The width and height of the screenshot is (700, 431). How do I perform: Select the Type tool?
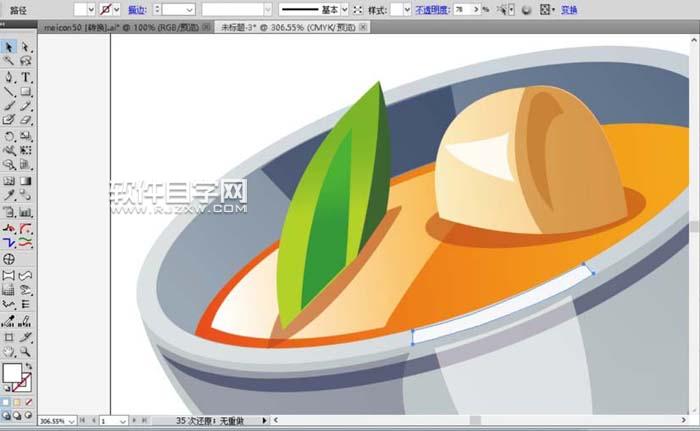[26, 77]
